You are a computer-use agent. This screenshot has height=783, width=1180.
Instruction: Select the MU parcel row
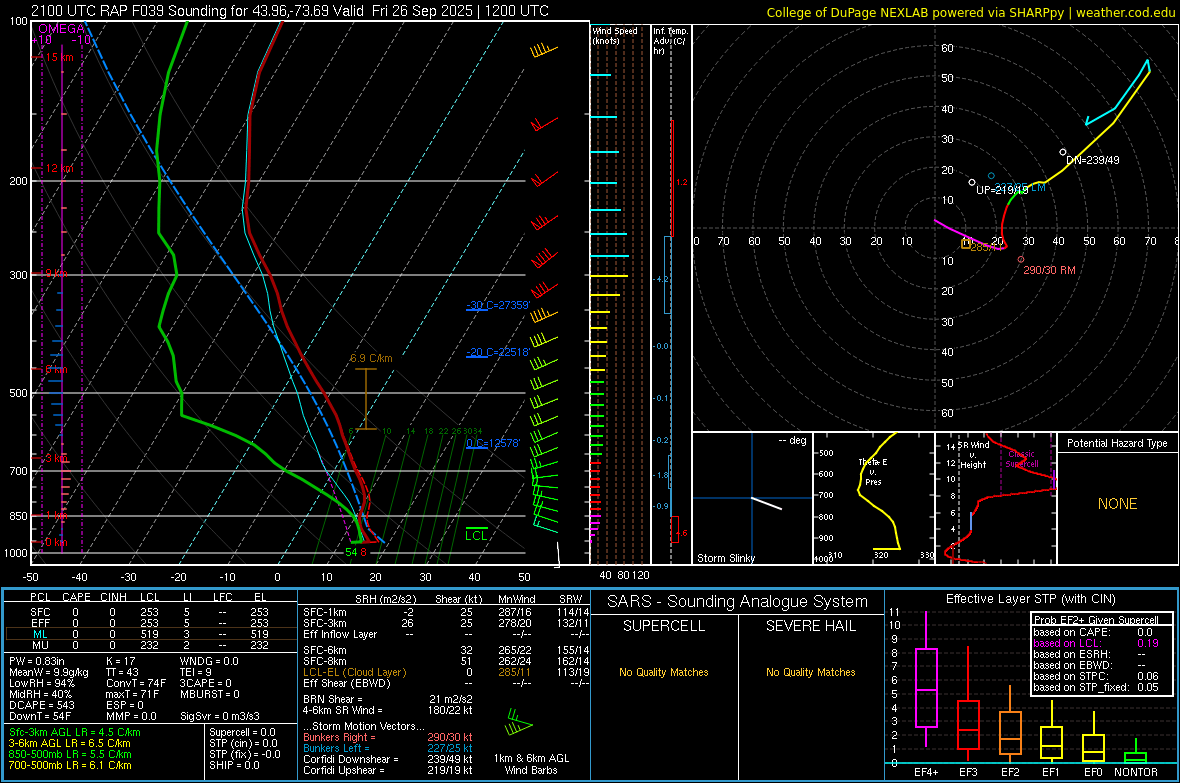pyautogui.click(x=150, y=644)
